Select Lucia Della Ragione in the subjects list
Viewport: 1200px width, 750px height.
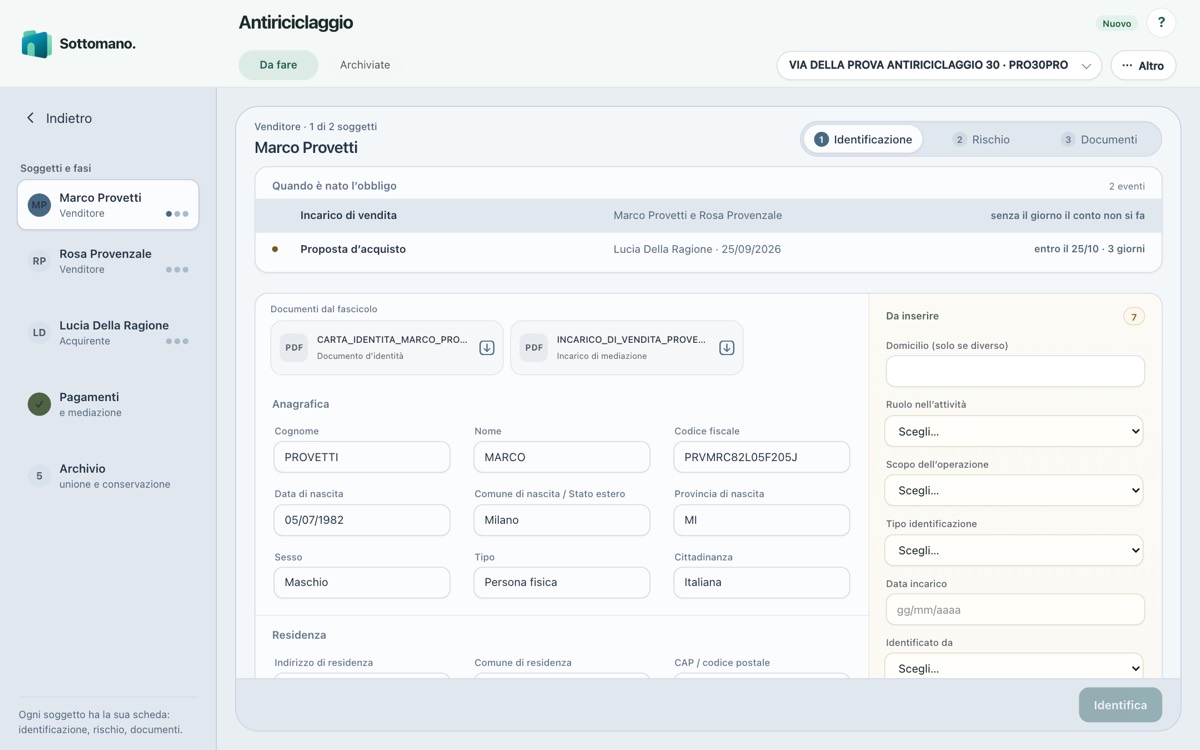point(108,333)
